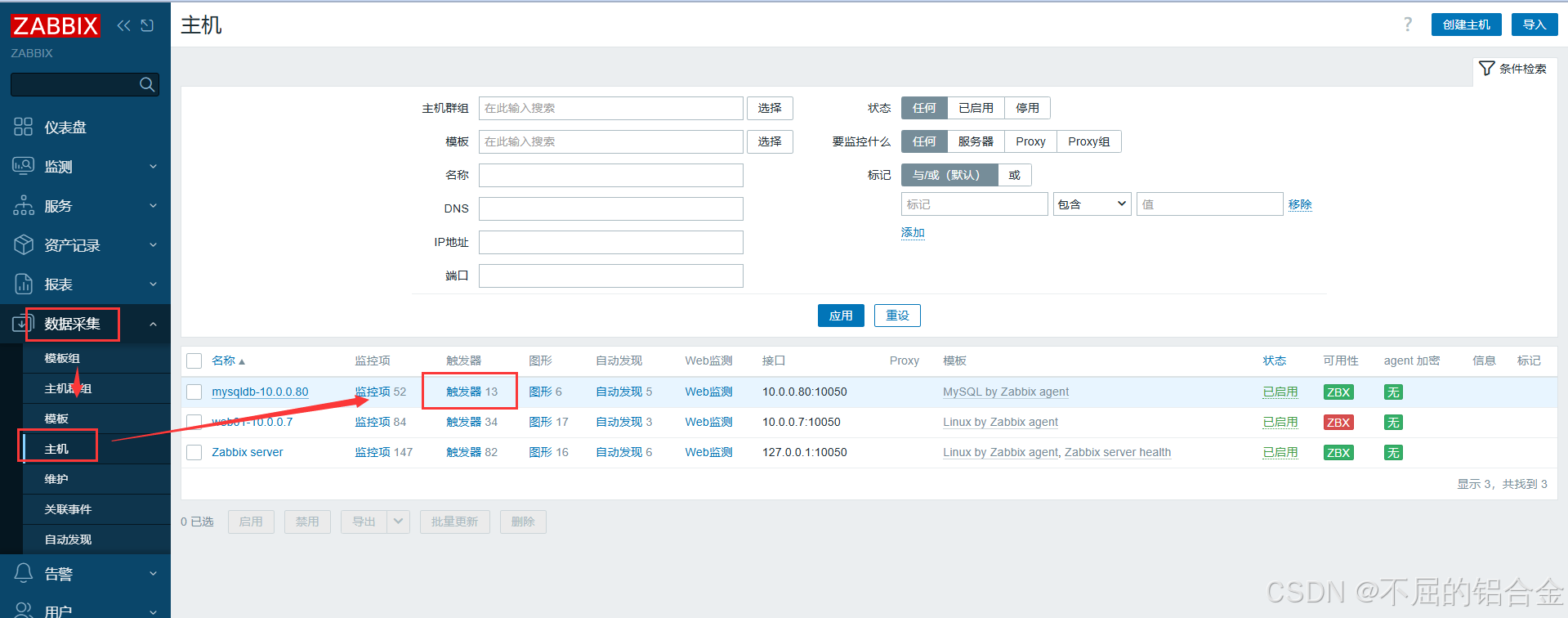Tick the select-all hosts checkbox

(x=194, y=361)
